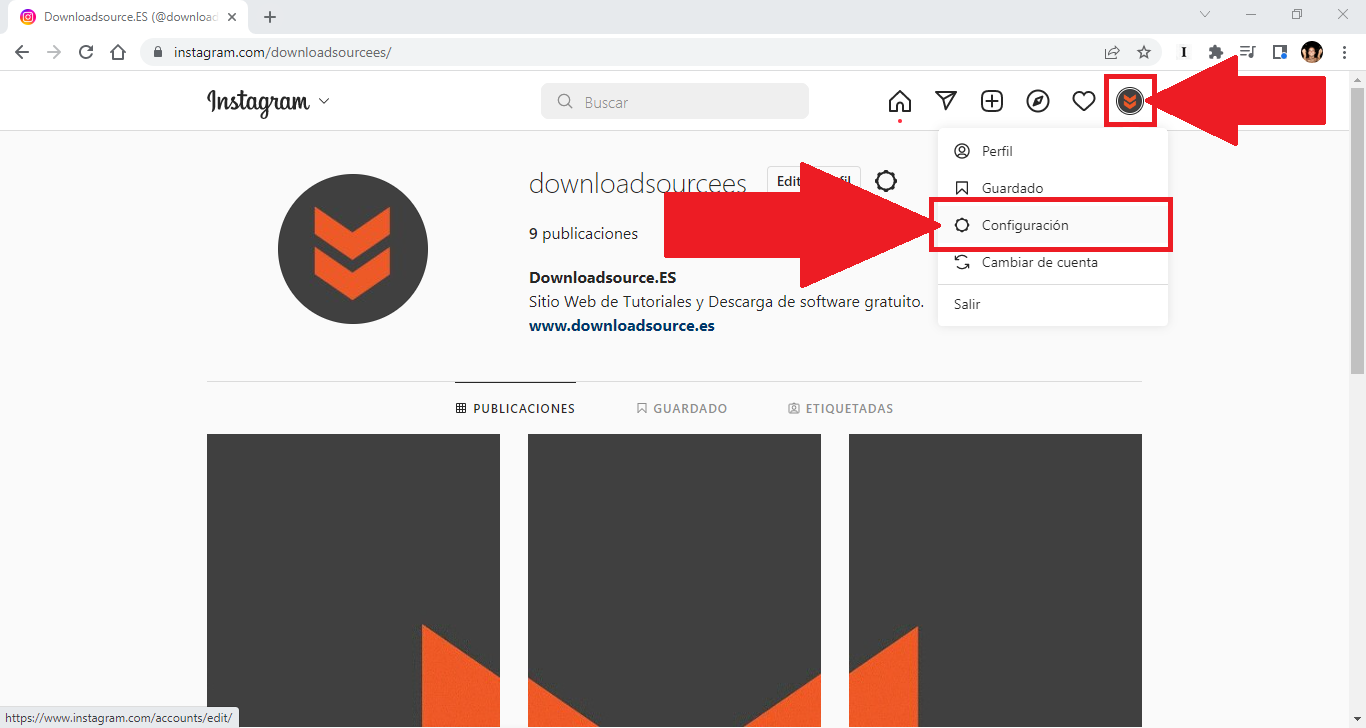Open Configuración menu entry

point(1053,225)
